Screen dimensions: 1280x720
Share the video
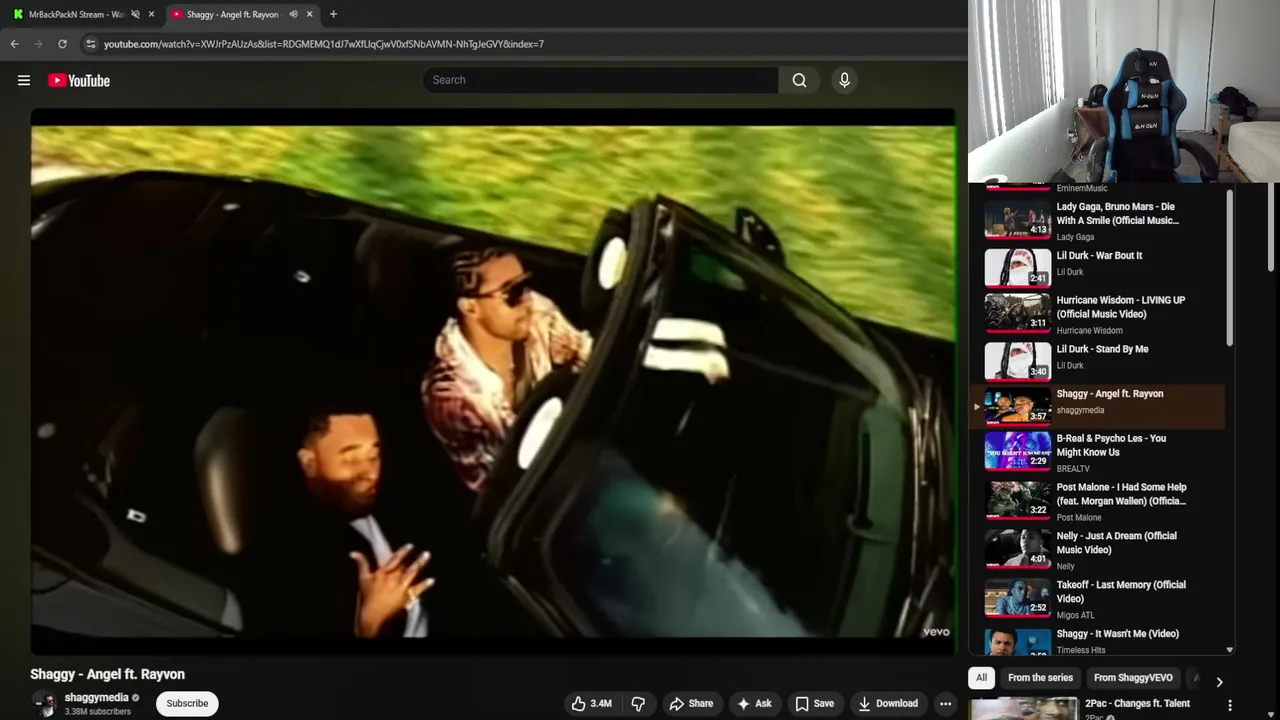click(691, 704)
